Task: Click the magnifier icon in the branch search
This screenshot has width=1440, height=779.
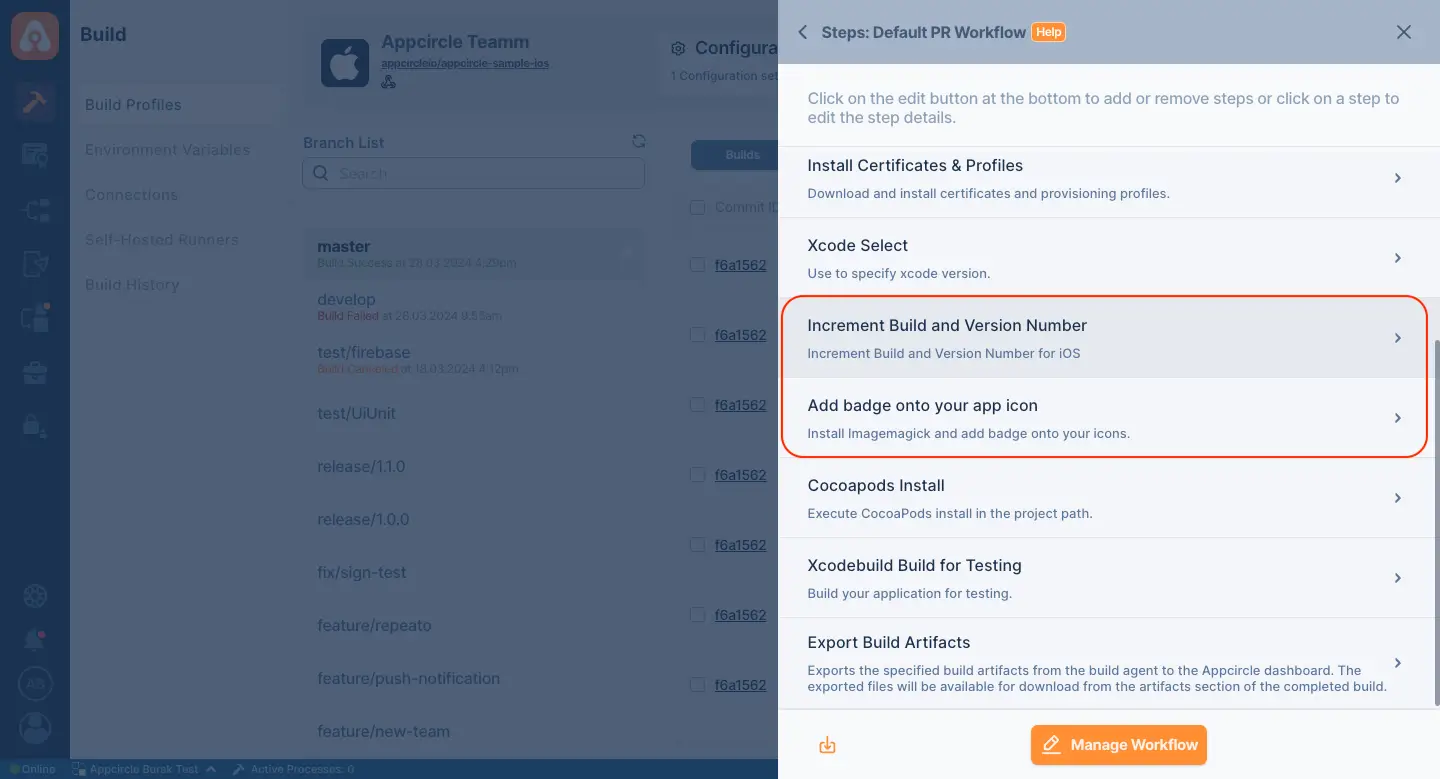Action: pos(321,173)
